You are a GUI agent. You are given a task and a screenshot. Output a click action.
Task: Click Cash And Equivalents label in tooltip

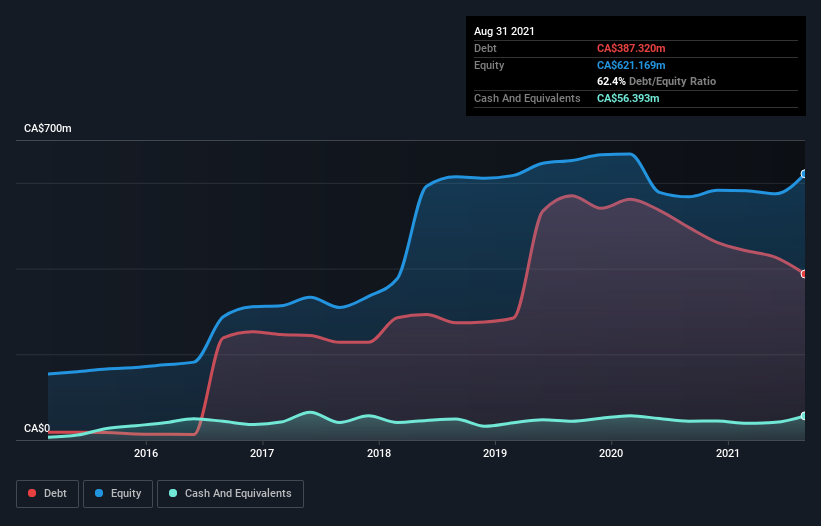[527, 98]
